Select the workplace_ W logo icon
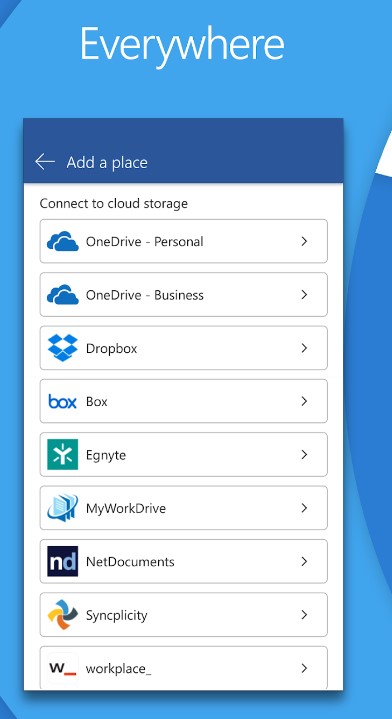 point(63,668)
